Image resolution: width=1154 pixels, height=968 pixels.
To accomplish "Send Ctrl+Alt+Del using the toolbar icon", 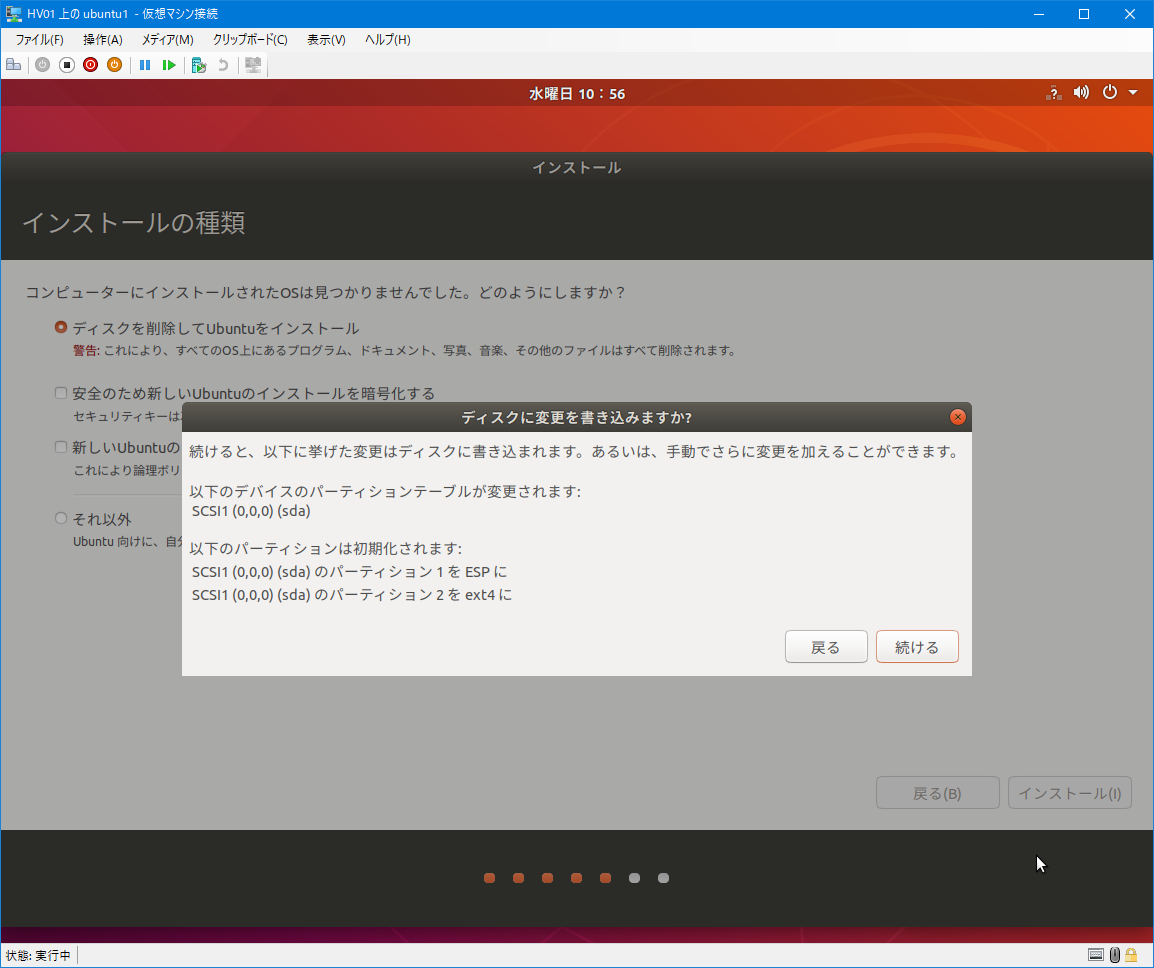I will pyautogui.click(x=13, y=64).
